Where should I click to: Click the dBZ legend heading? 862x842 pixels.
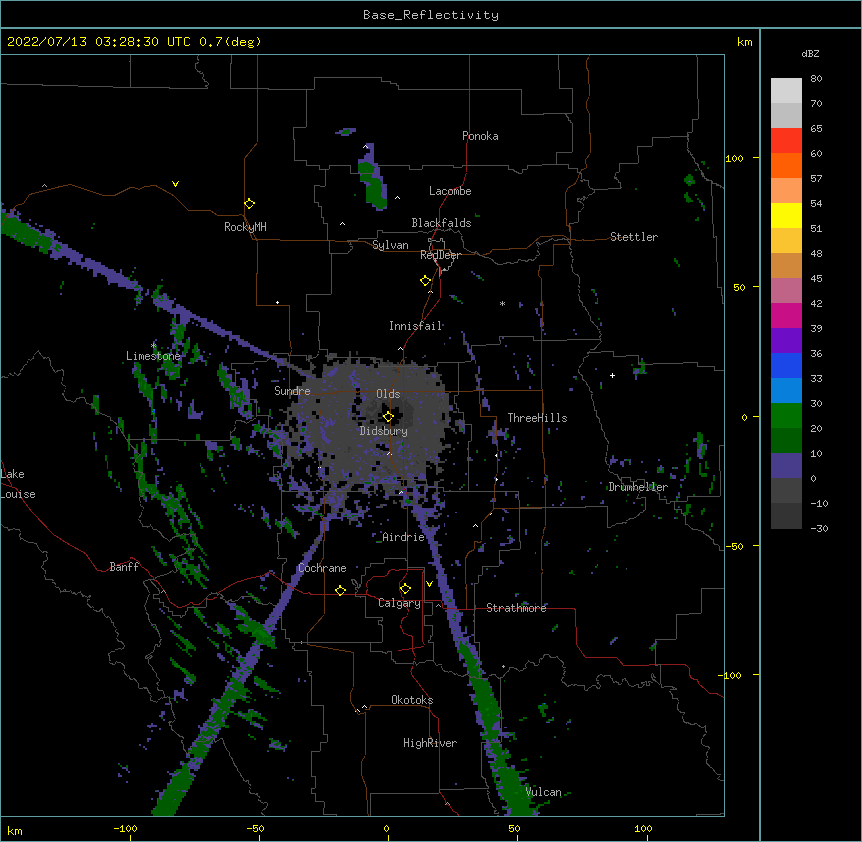pos(810,53)
